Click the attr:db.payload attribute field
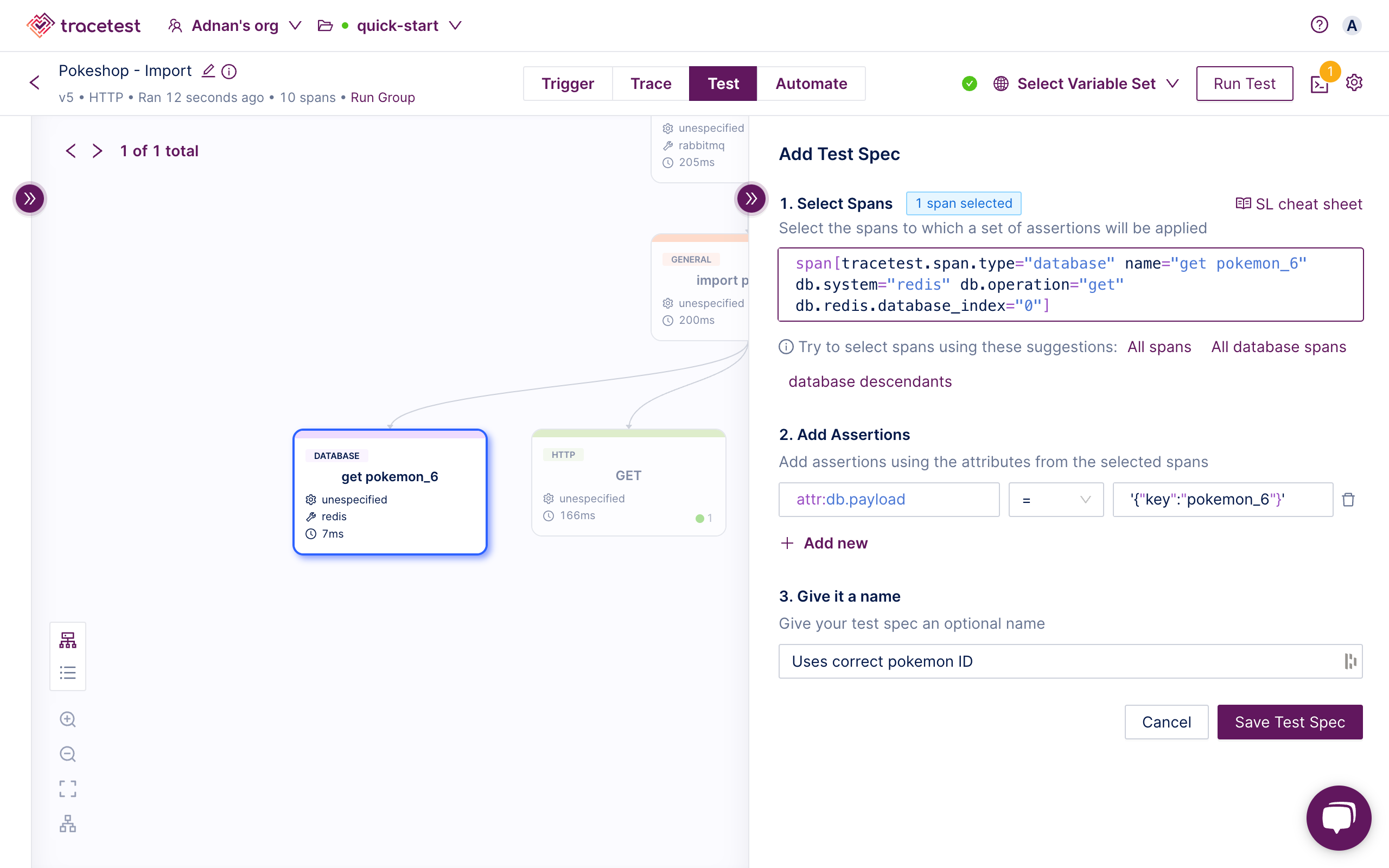1389x868 pixels. point(889,500)
